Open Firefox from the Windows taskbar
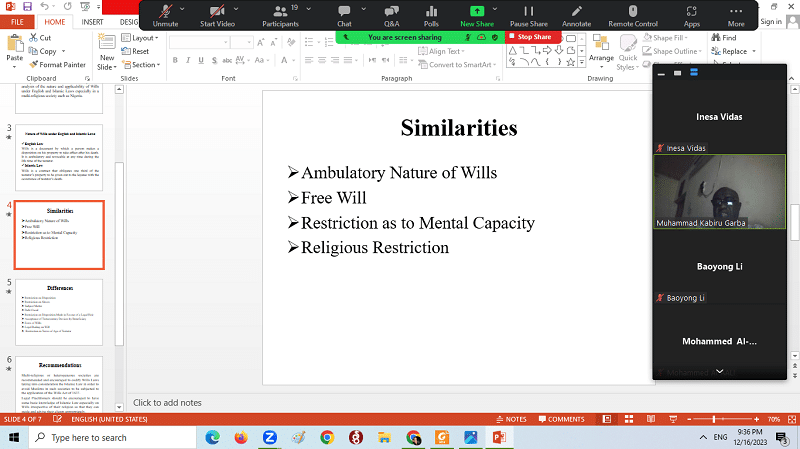Image resolution: width=800 pixels, height=449 pixels. (x=240, y=437)
